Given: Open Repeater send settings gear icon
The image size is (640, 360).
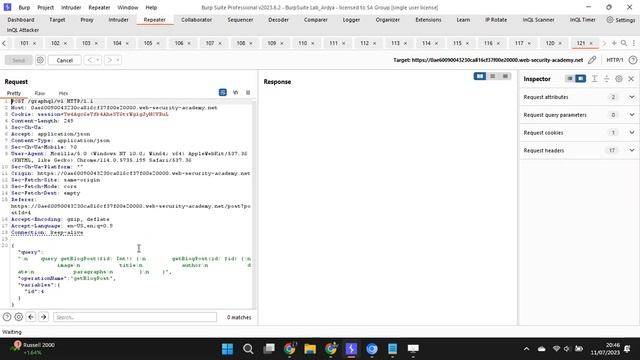Looking at the screenshot, I should tap(40, 60).
